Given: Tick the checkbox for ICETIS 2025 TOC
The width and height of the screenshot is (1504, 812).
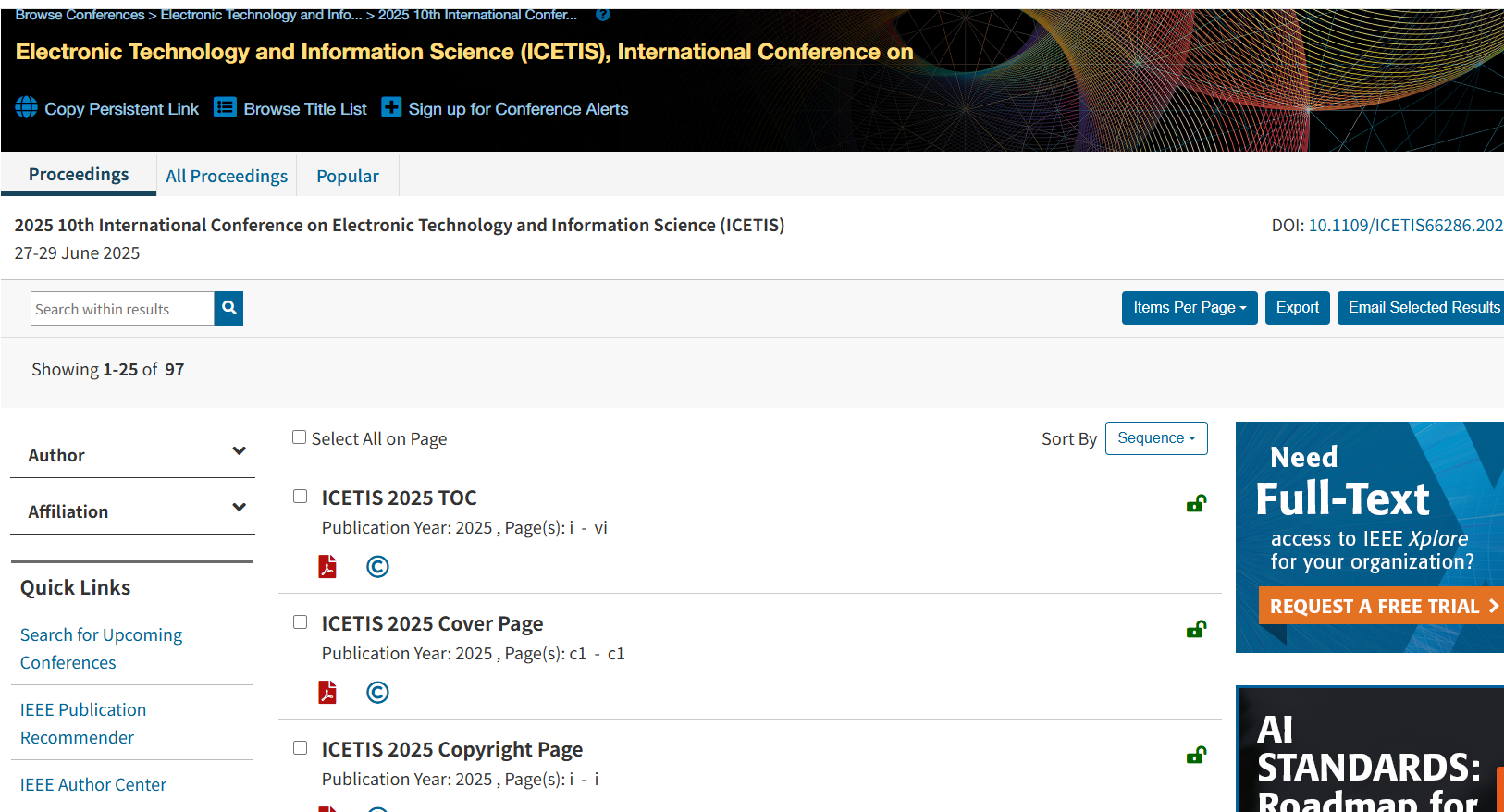Looking at the screenshot, I should pyautogui.click(x=300, y=497).
